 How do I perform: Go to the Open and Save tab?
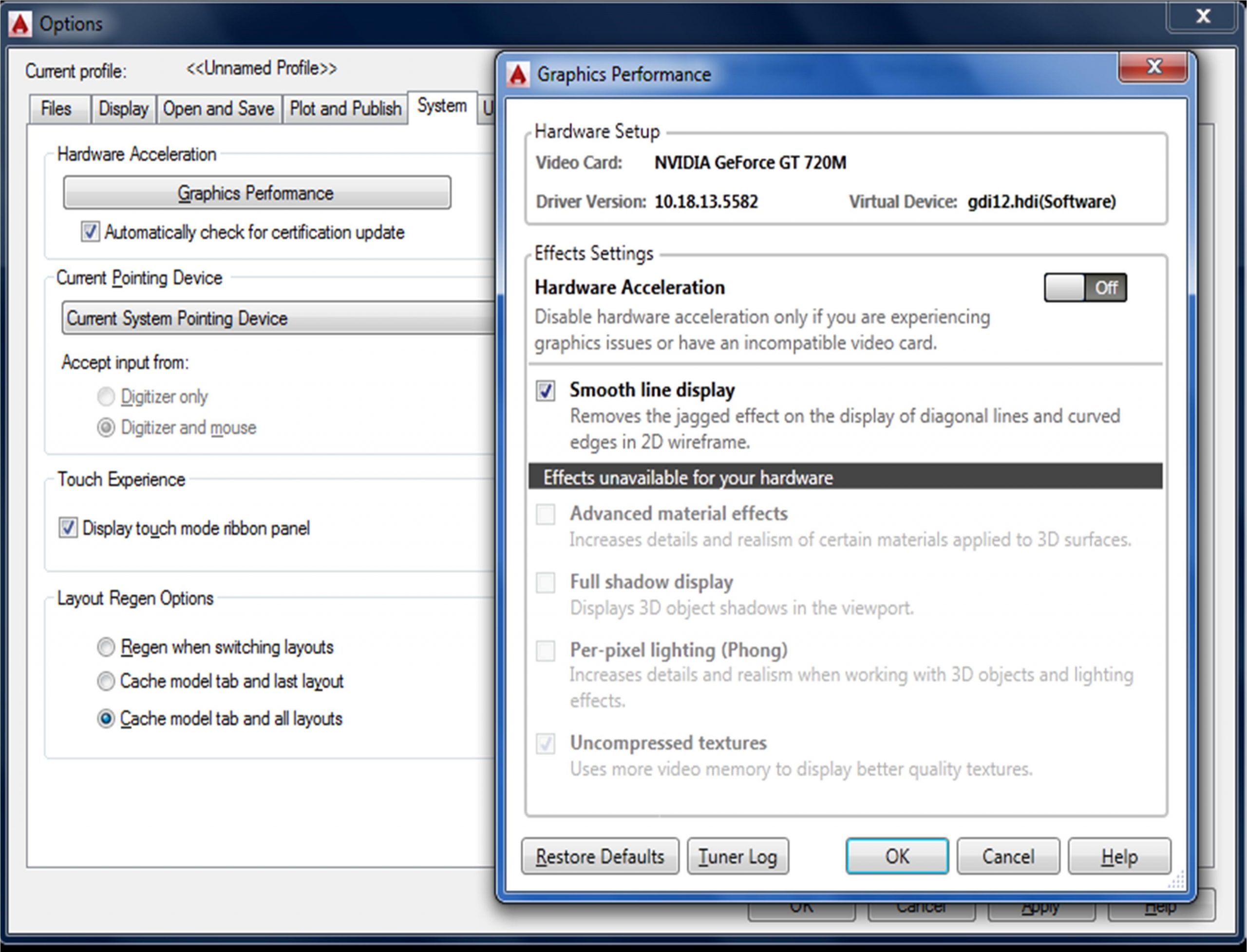(x=218, y=108)
